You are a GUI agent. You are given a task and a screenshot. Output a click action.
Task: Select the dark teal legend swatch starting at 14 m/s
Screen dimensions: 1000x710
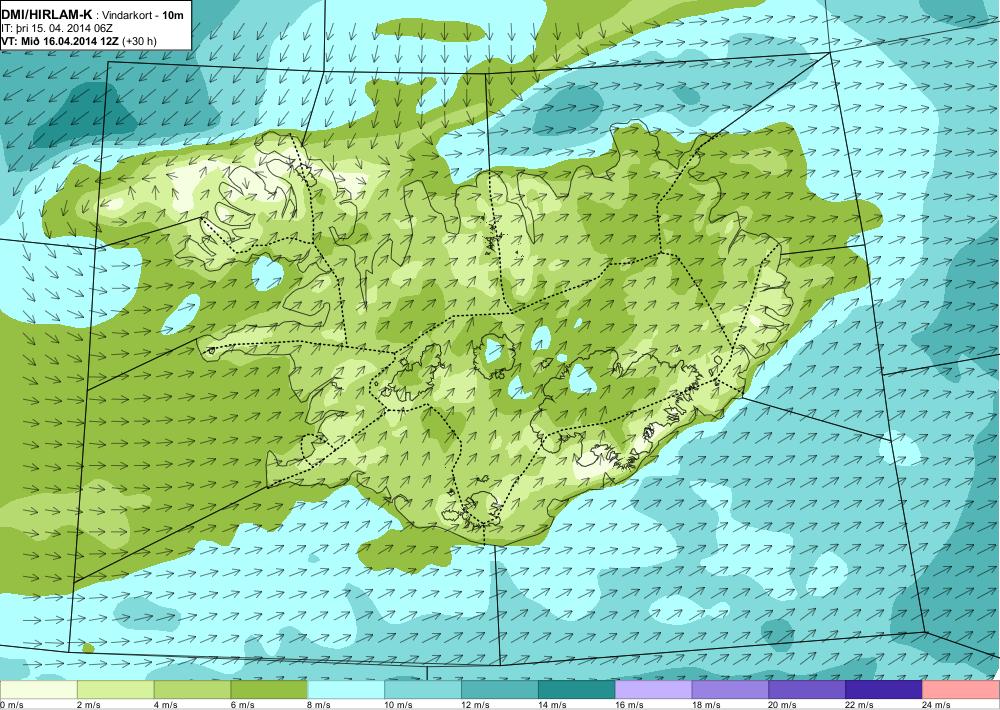(x=577, y=689)
